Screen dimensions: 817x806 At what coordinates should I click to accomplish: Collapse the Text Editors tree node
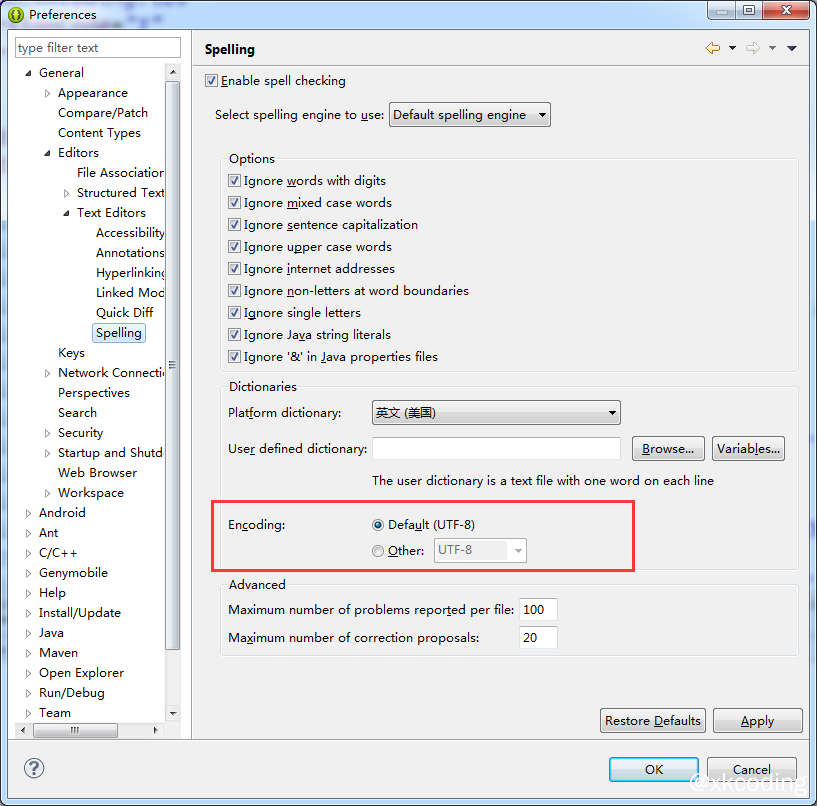67,213
